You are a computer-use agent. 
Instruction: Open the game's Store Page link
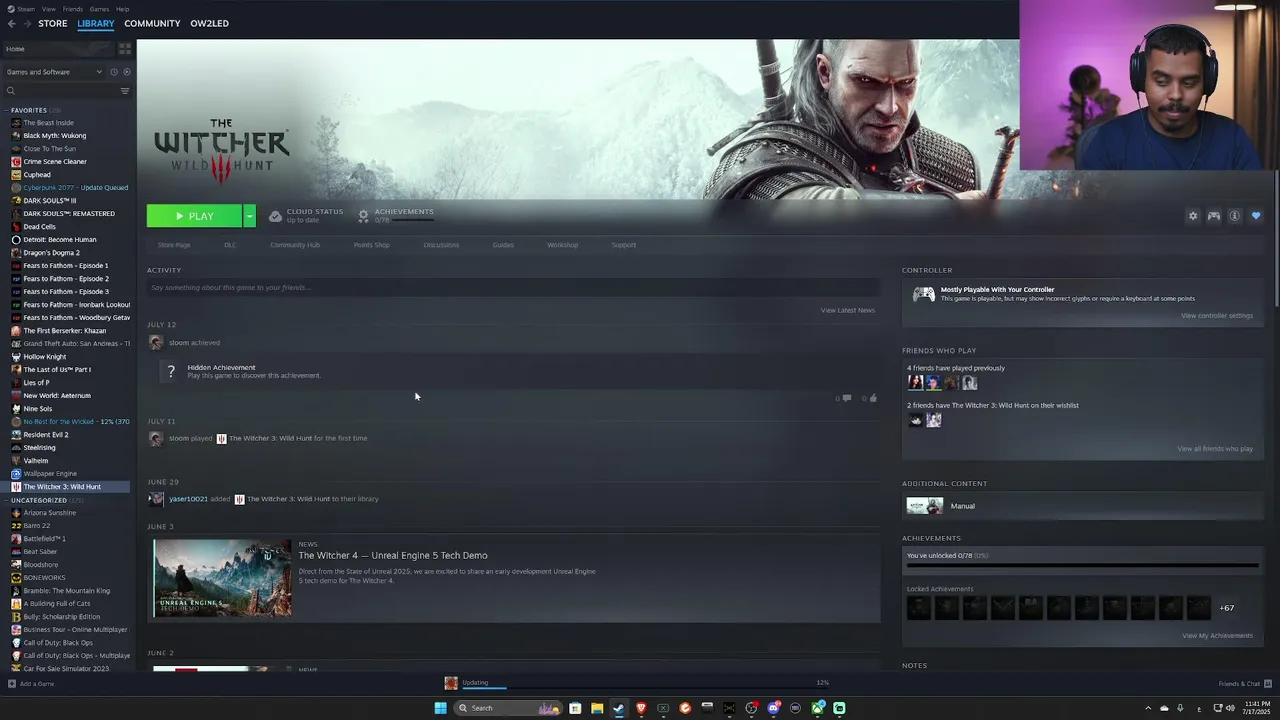tap(174, 245)
